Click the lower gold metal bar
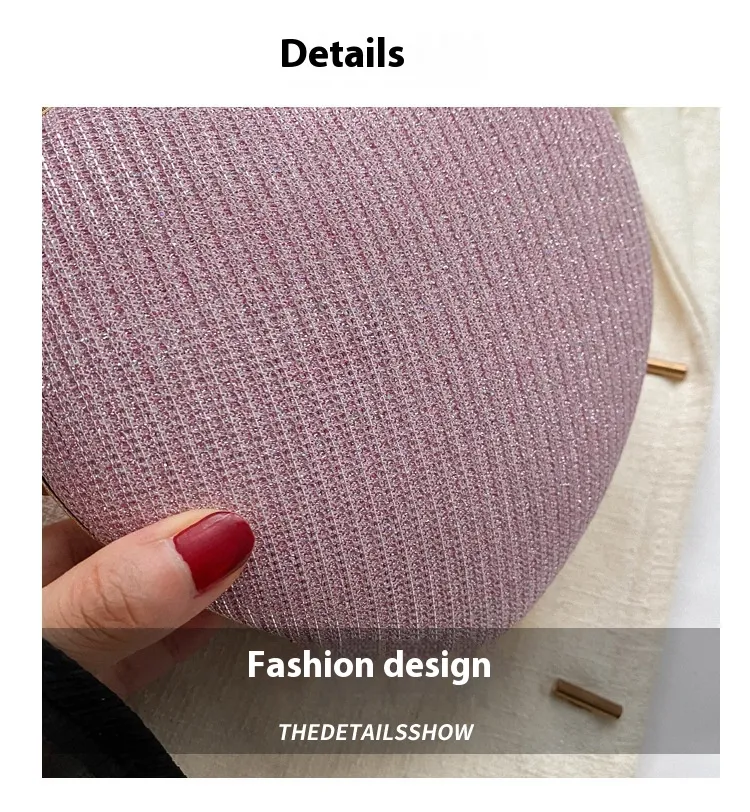This screenshot has height=812, width=750. (x=588, y=699)
